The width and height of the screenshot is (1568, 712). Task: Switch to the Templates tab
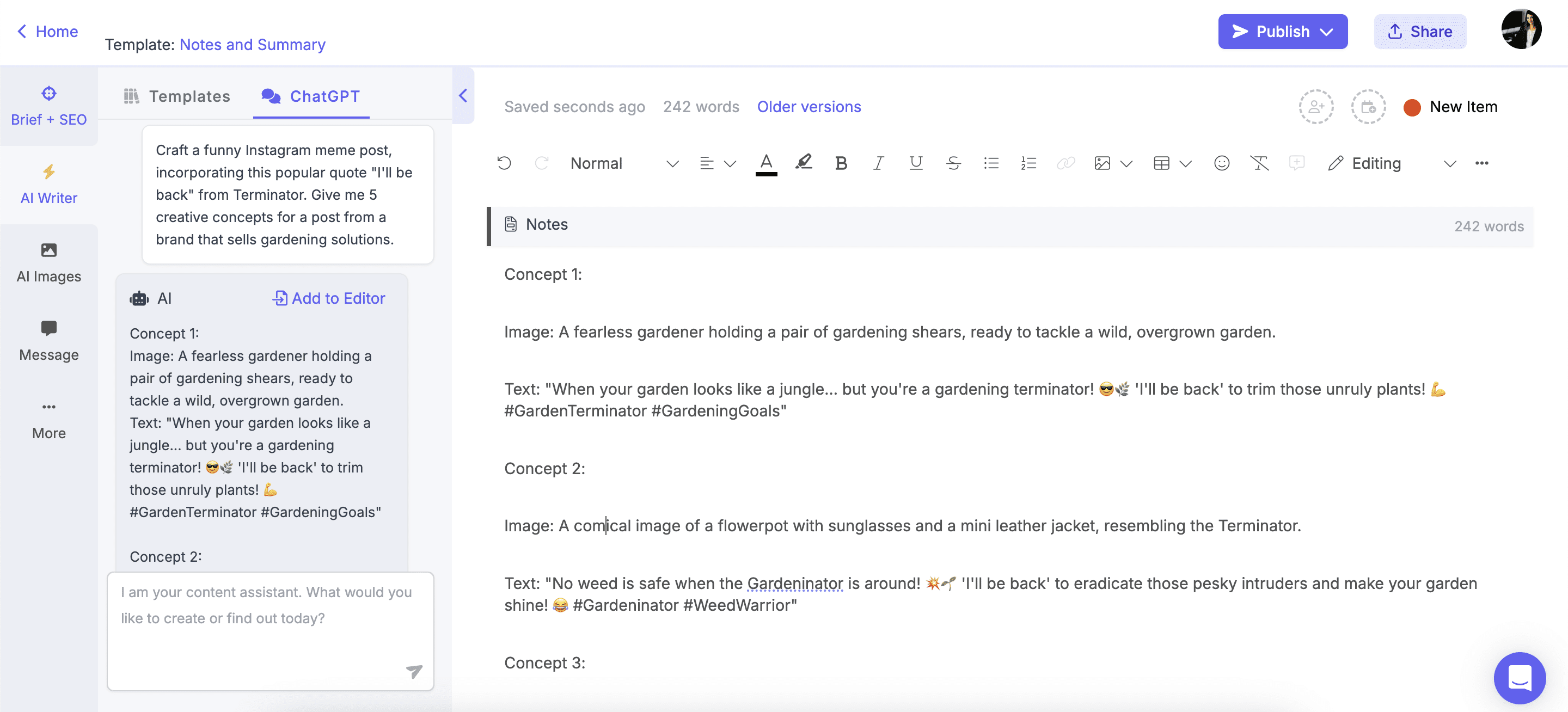(x=177, y=96)
